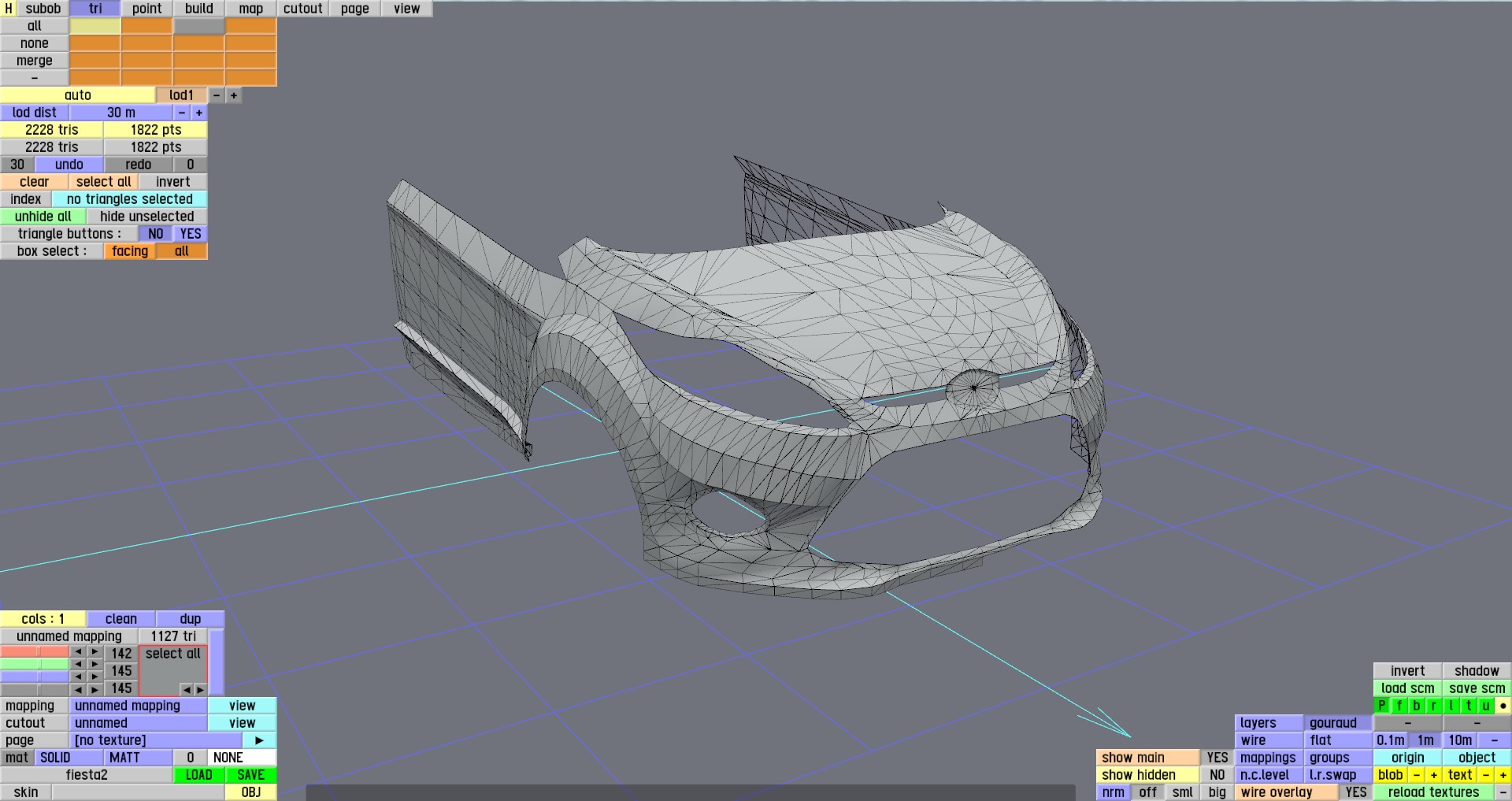This screenshot has height=801, width=1512.
Task: Select front view with the f button
Action: click(1399, 706)
